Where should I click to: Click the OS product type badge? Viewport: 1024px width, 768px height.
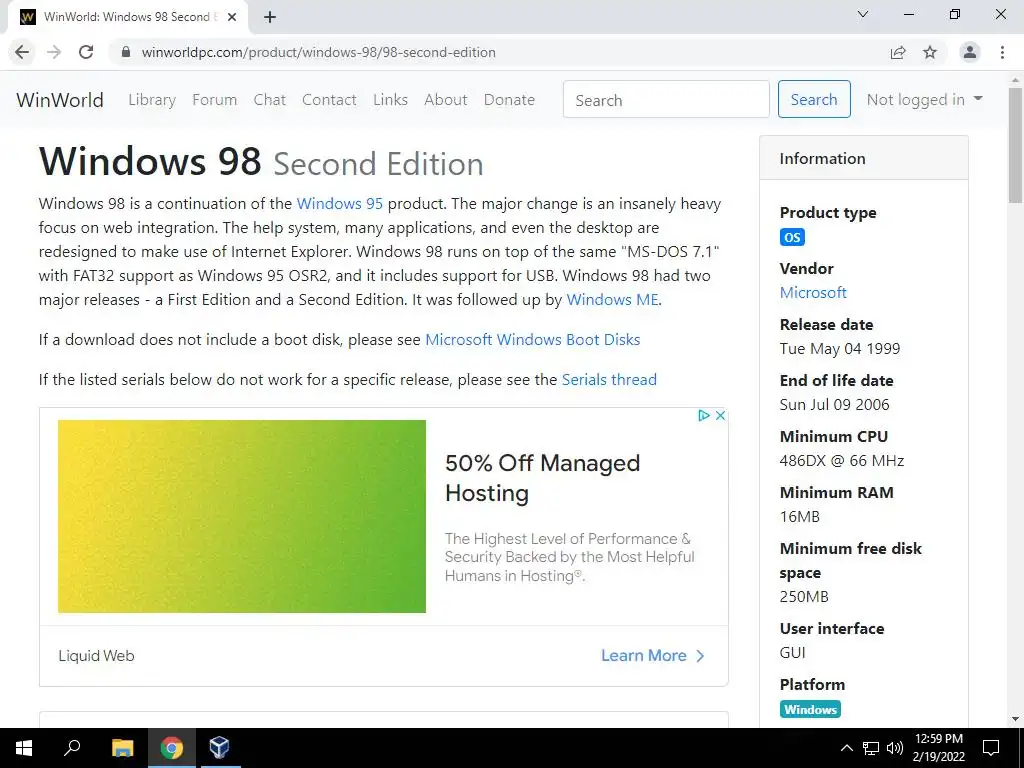tap(792, 237)
